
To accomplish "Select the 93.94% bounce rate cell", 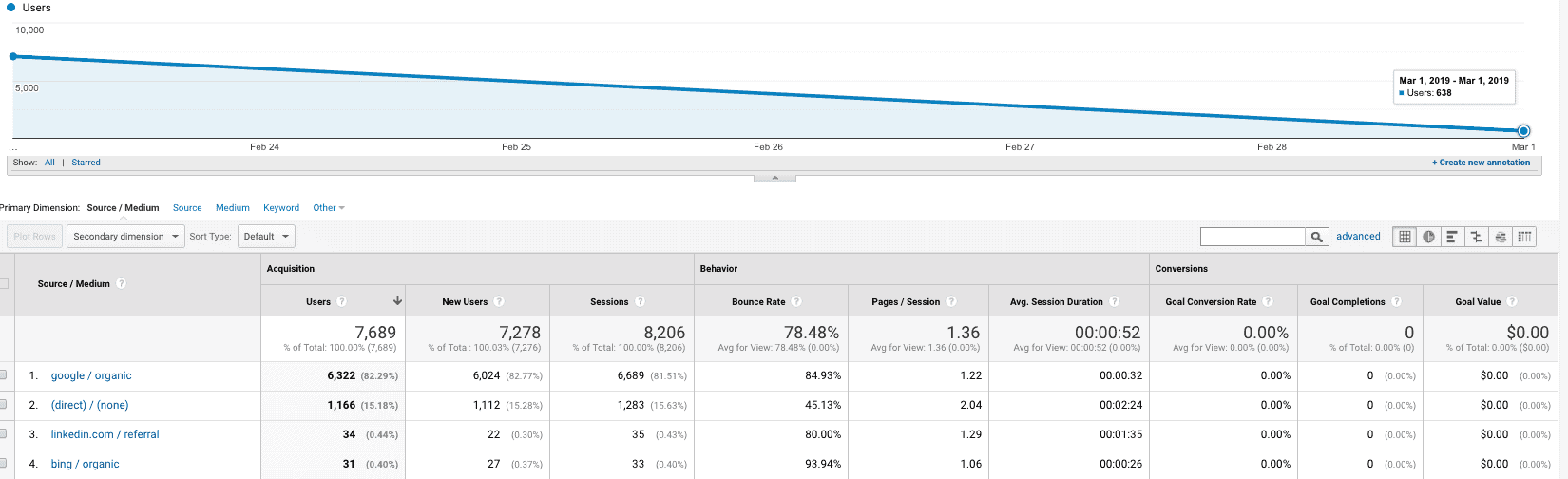I will pyautogui.click(x=823, y=464).
